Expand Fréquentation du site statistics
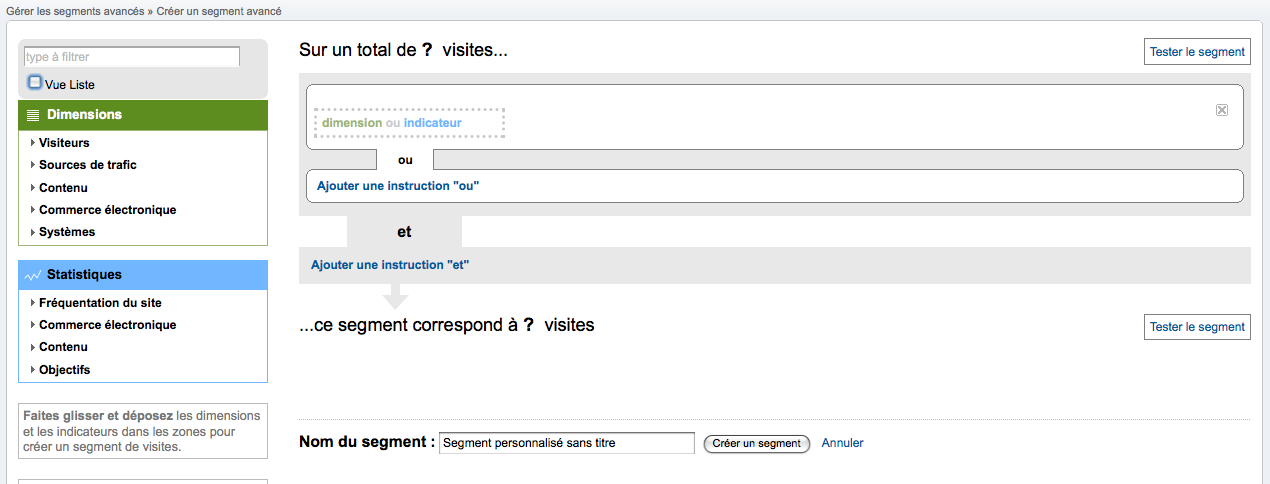This screenshot has width=1270, height=484. (100, 303)
